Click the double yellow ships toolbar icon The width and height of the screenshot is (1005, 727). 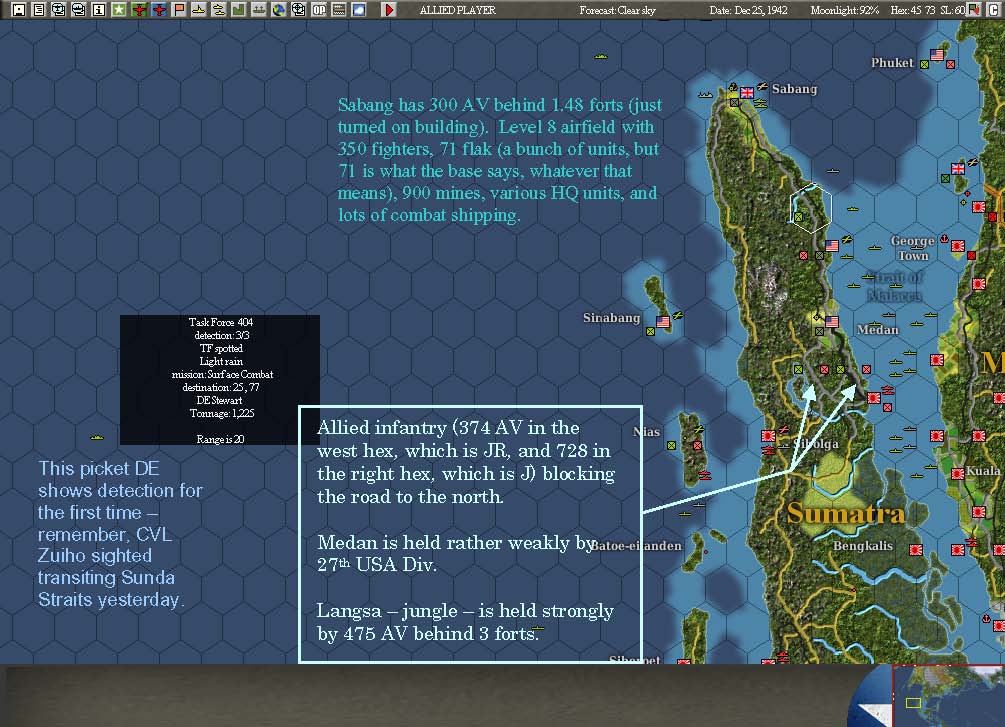tap(219, 10)
